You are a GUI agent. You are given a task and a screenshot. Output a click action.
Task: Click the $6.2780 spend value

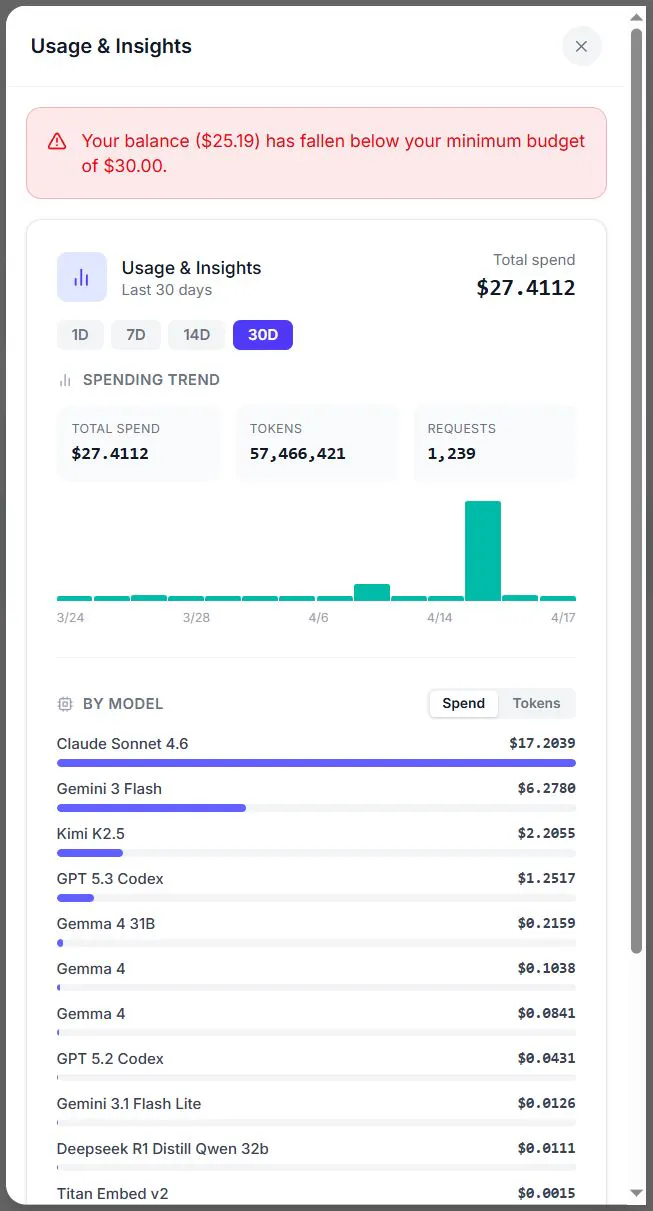[x=546, y=789]
